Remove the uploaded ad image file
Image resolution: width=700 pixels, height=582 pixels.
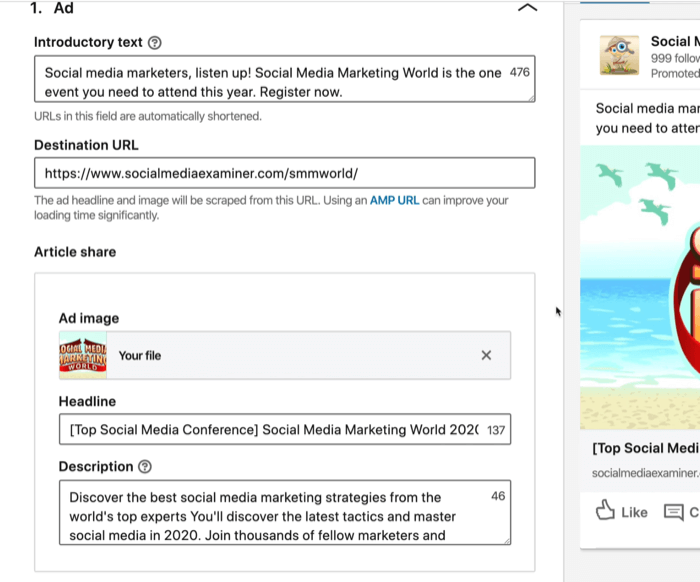(x=486, y=355)
